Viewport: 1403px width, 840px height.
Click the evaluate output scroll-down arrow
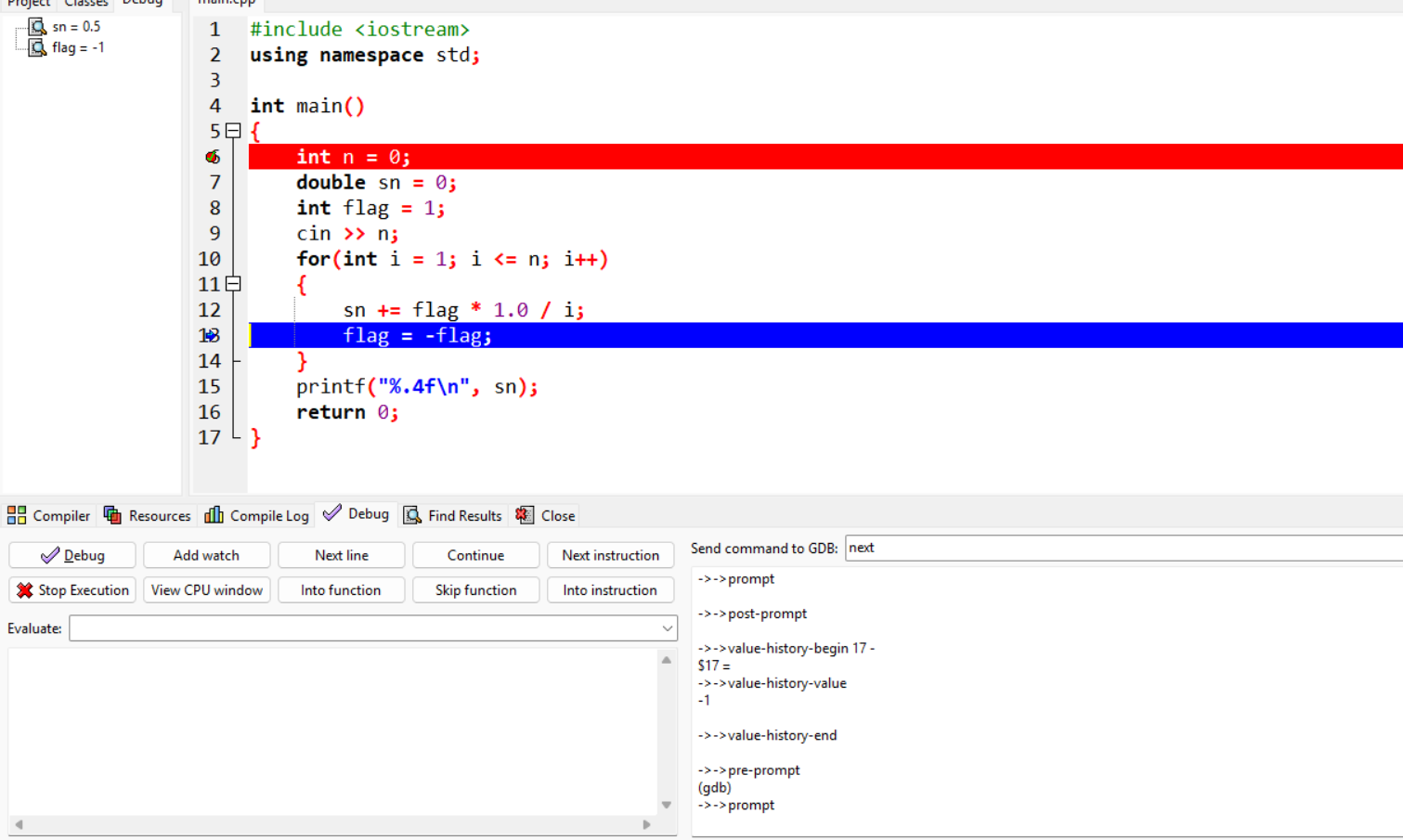pos(667,805)
